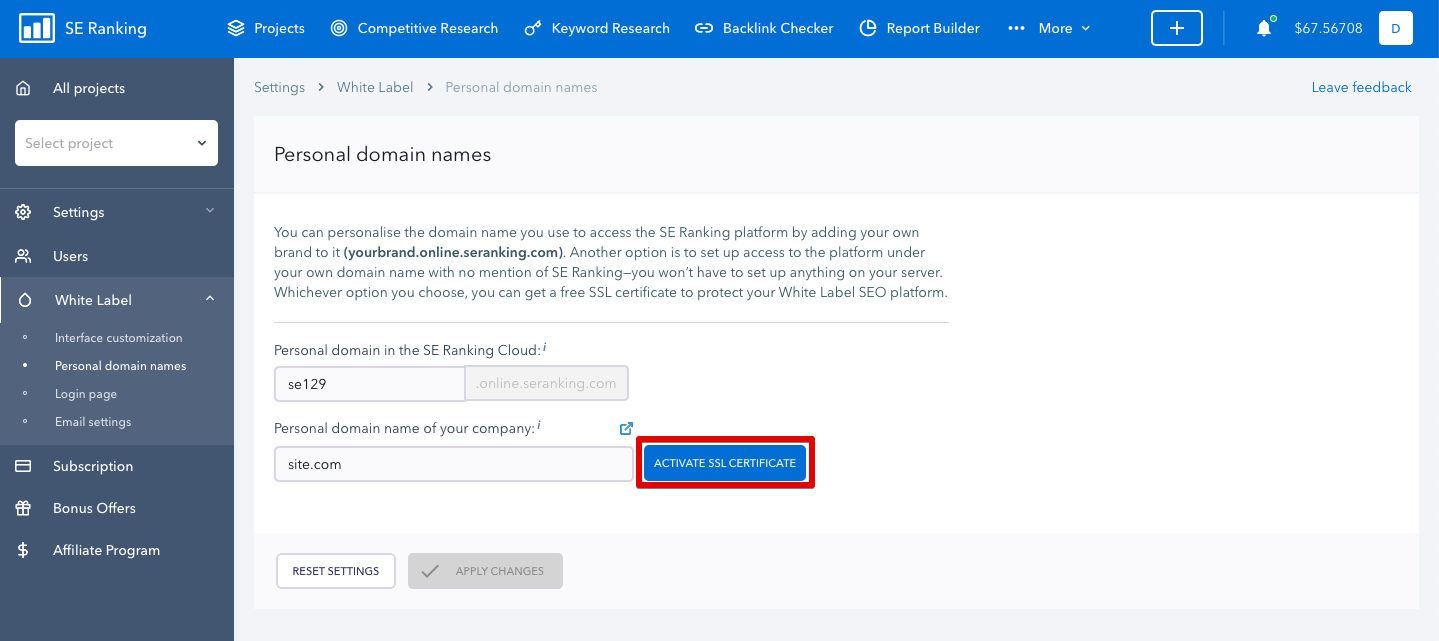Click the info icon after SE Ranking Cloud
The height and width of the screenshot is (641, 1439).
(x=545, y=348)
